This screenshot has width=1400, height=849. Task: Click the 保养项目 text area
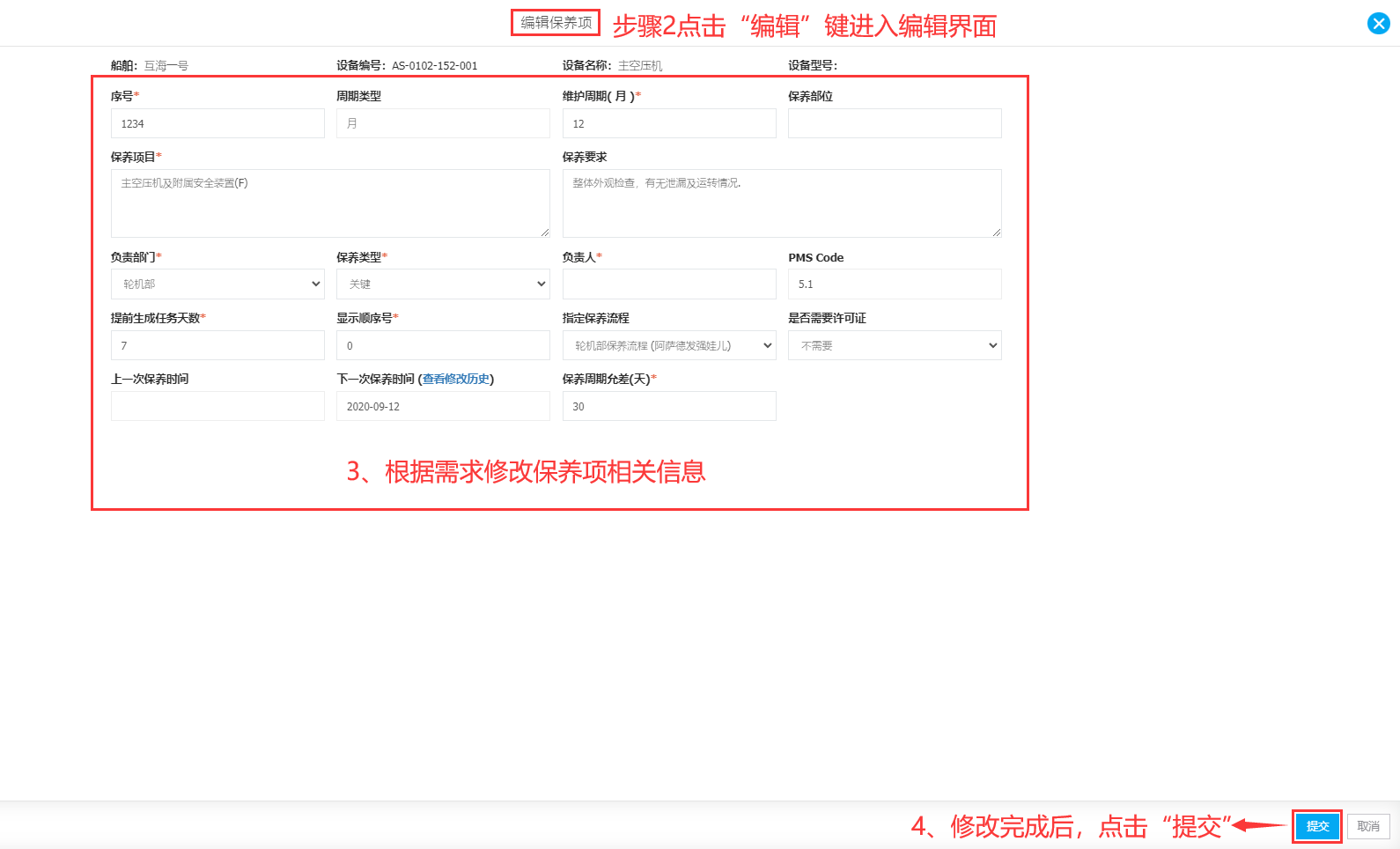pyautogui.click(x=330, y=203)
